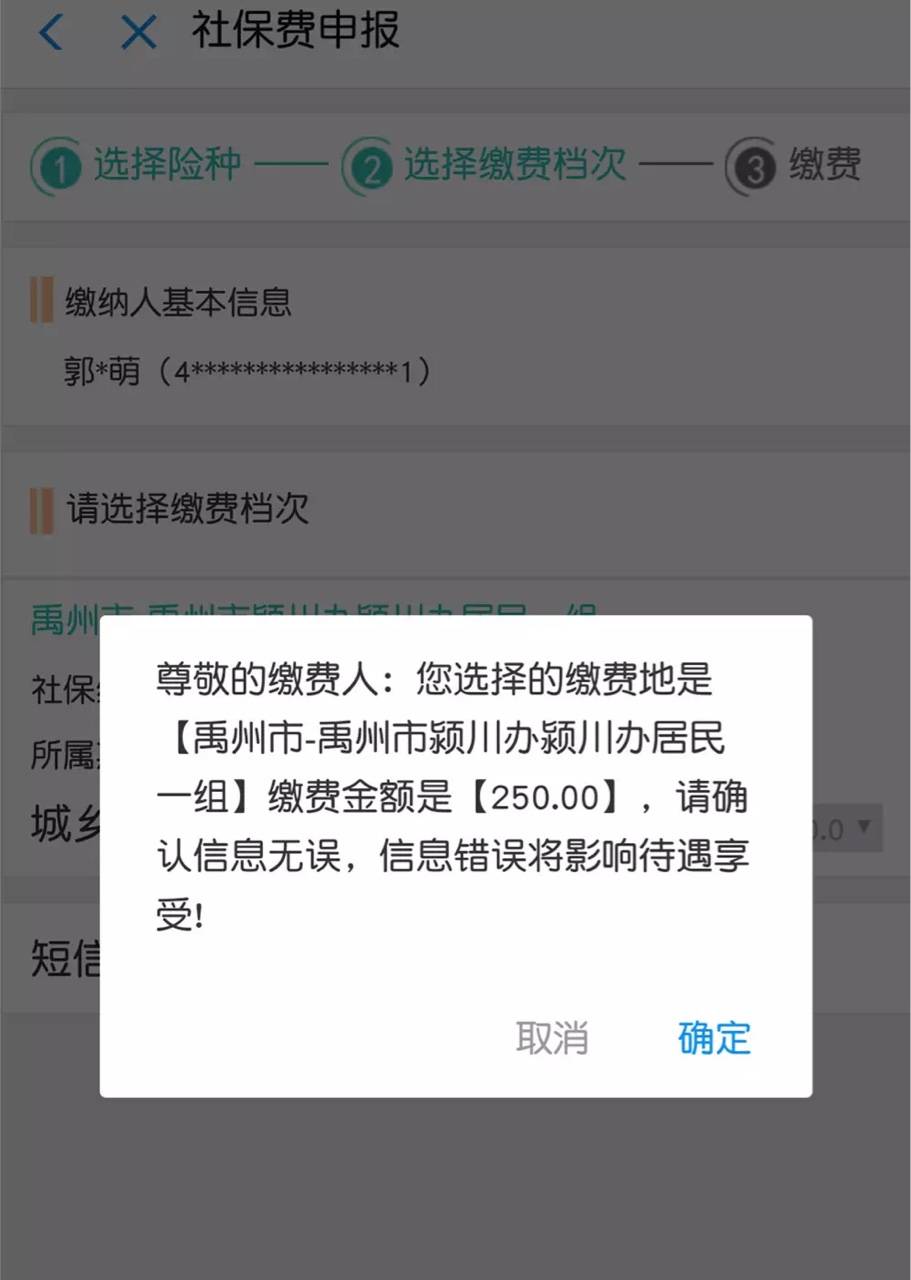Viewport: 911px width, 1280px height.
Task: Go to the 缴费 step label
Action: (825, 164)
